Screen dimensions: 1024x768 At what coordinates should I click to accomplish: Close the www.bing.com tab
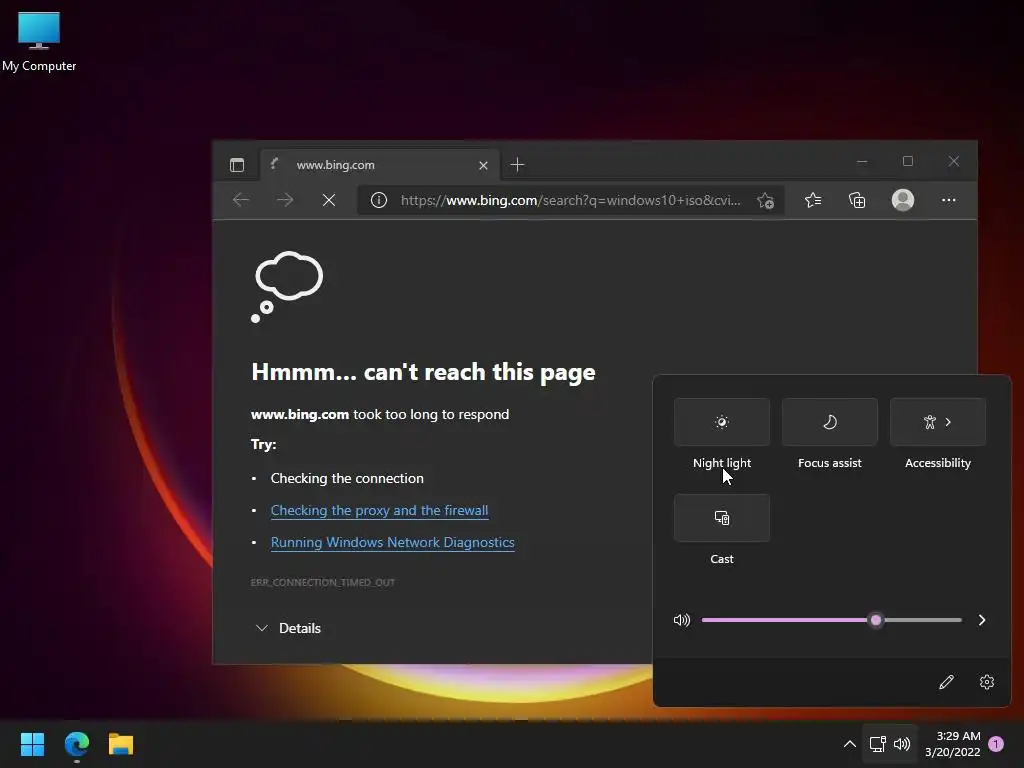coord(483,165)
